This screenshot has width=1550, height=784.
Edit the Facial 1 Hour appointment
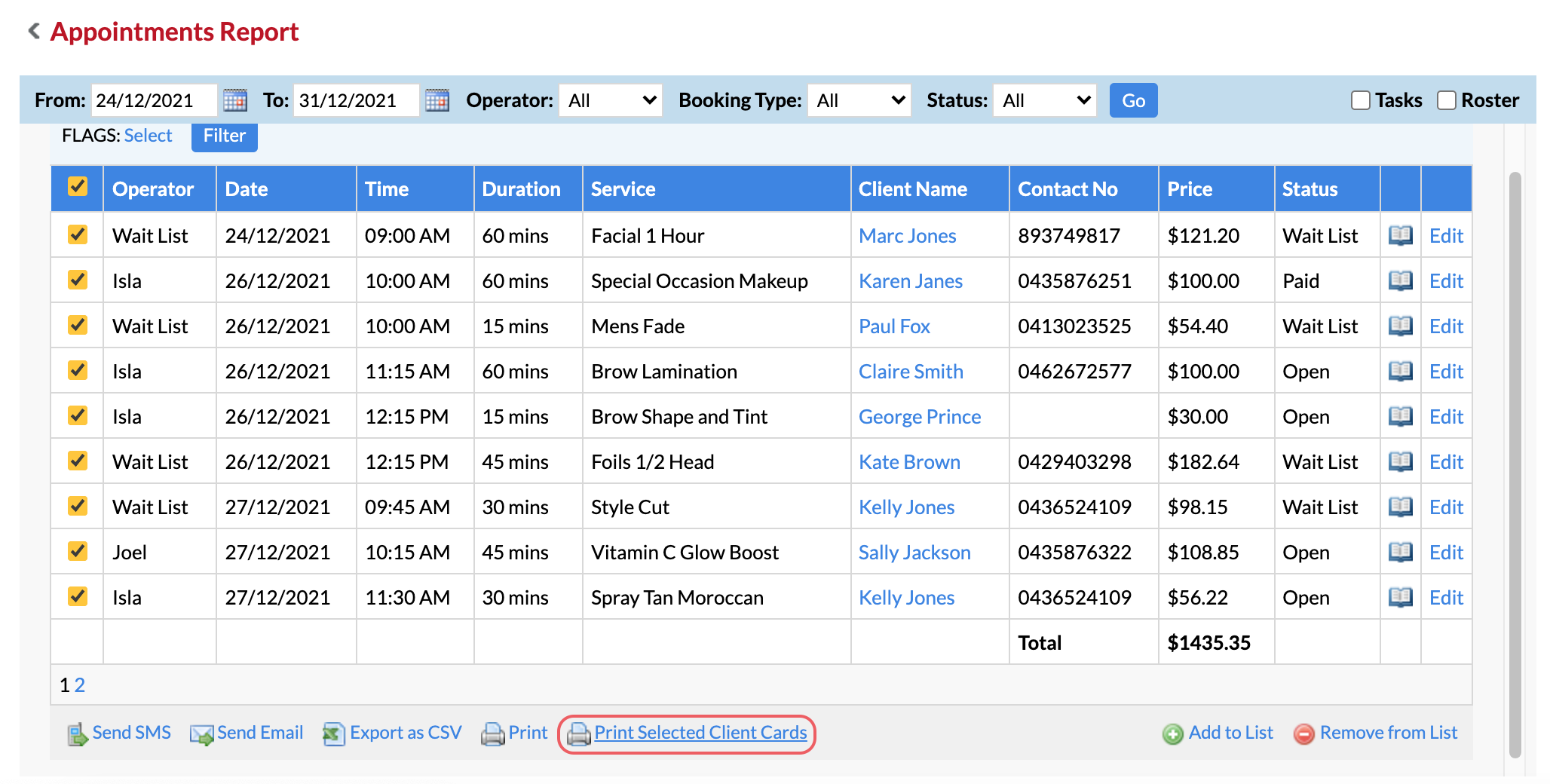tap(1446, 236)
